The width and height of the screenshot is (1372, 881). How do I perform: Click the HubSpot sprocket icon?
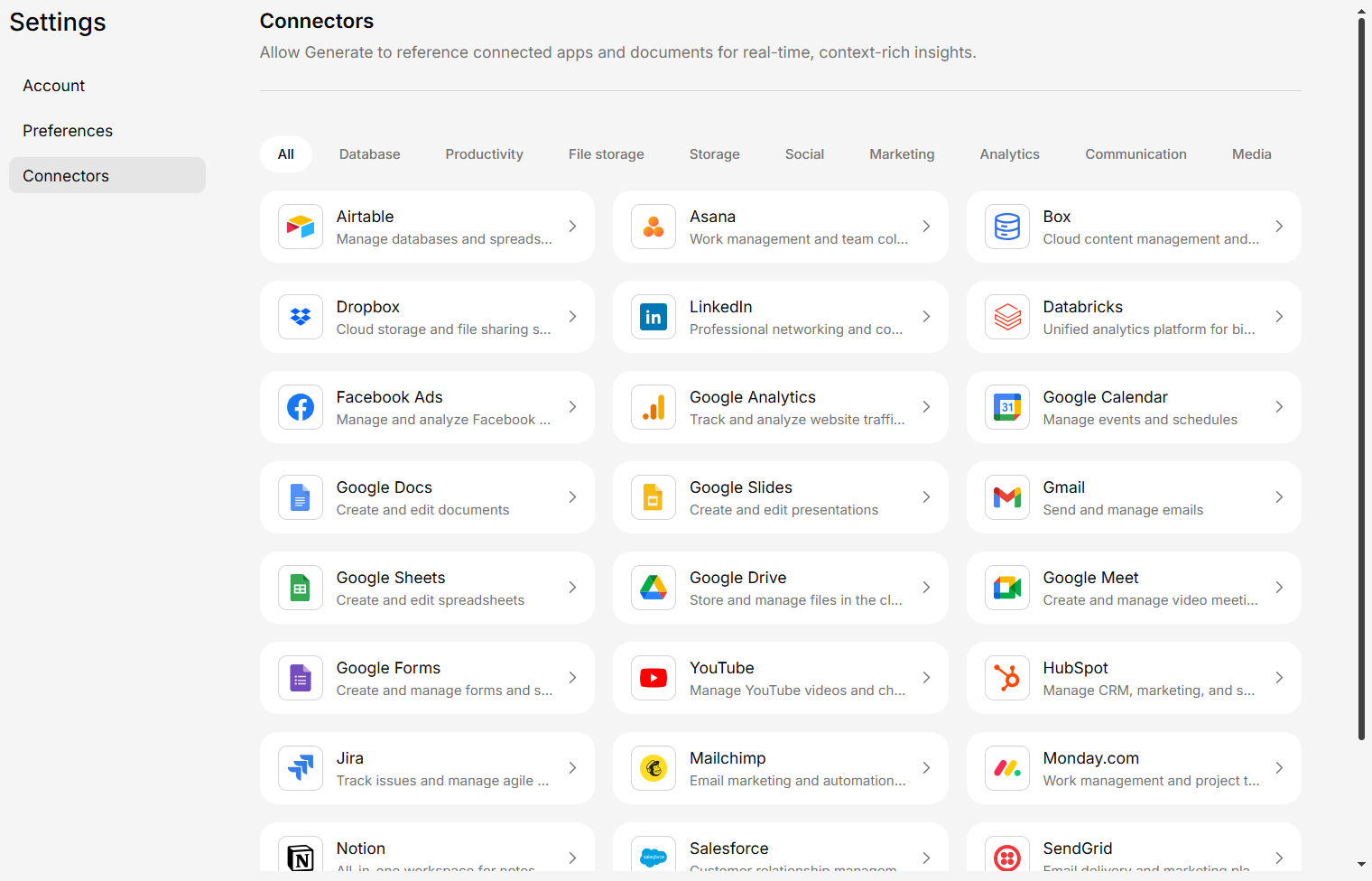point(1007,678)
